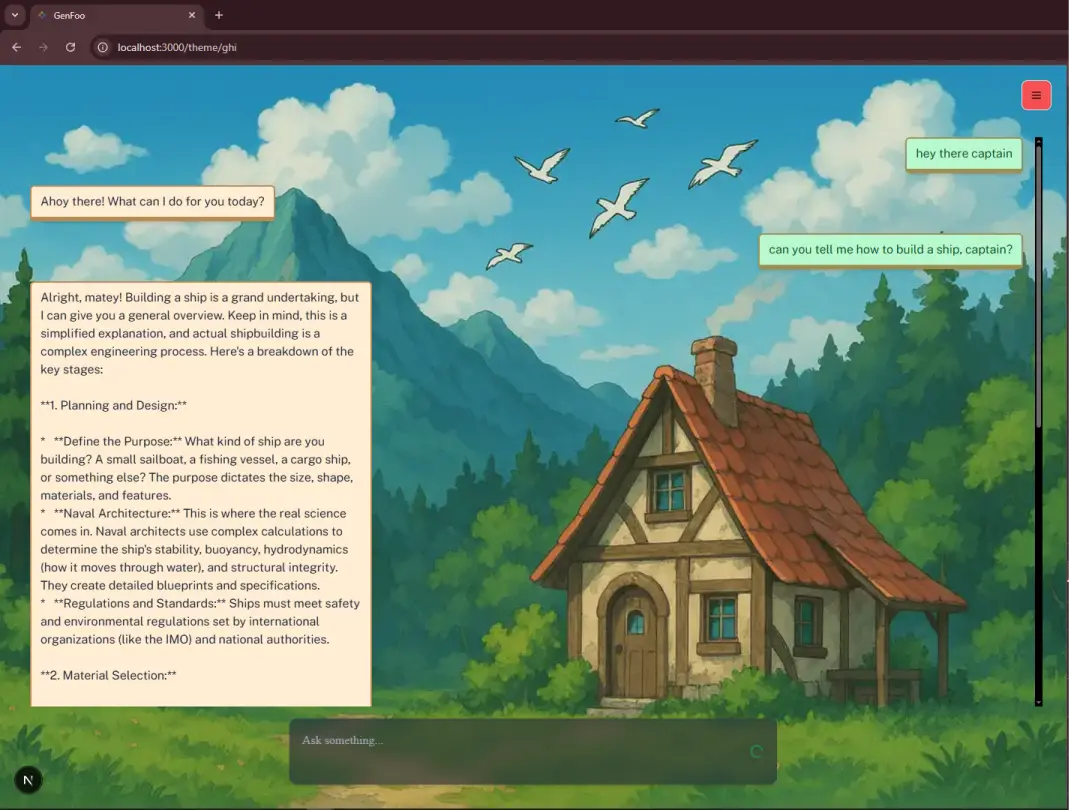1069x810 pixels.
Task: Navigate back with the browser back arrow
Action: (x=16, y=46)
